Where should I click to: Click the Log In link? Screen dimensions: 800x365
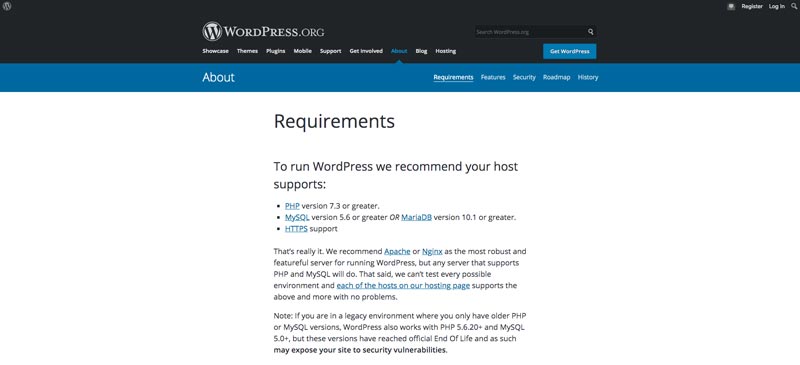coord(777,7)
